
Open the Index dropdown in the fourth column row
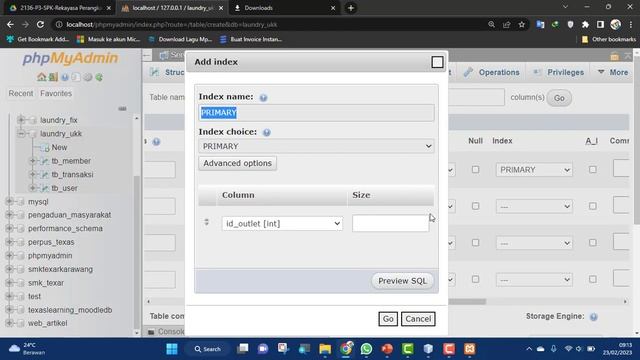[x=534, y=280]
